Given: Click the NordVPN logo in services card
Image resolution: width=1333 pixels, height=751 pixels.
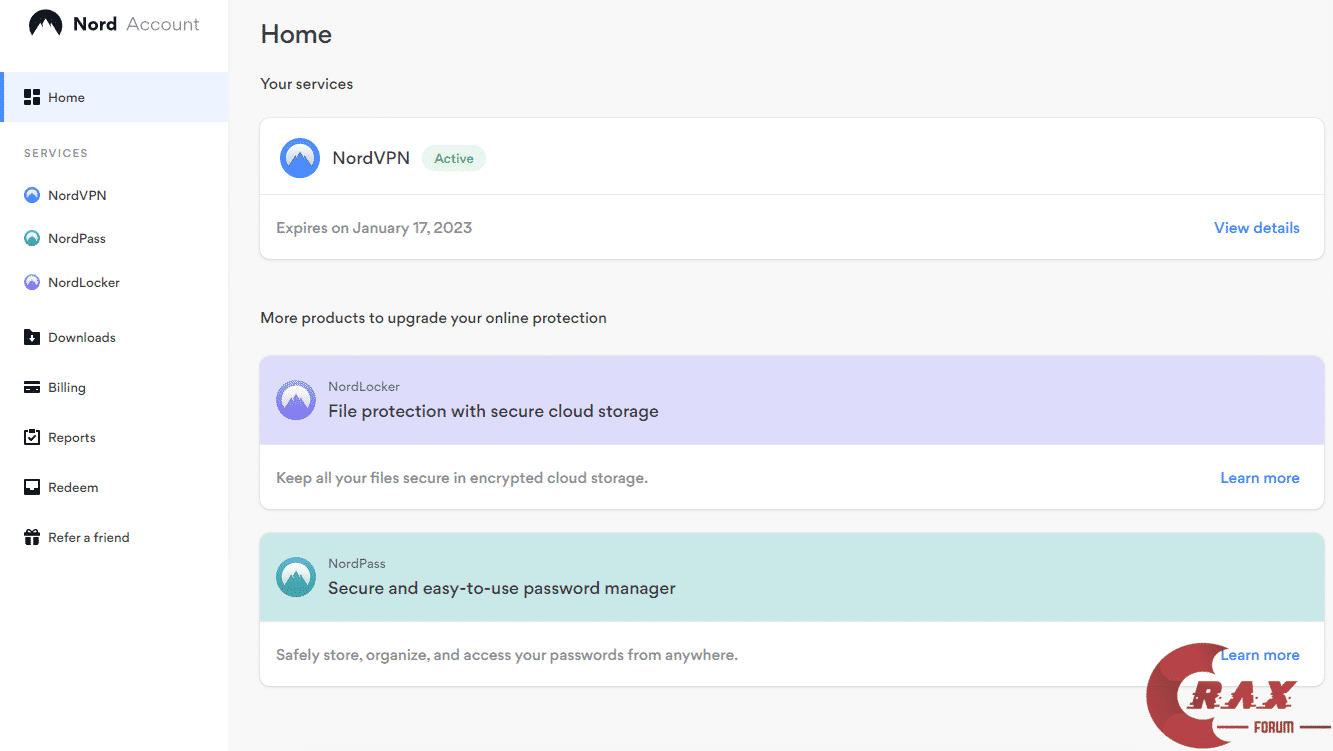Looking at the screenshot, I should pos(300,158).
